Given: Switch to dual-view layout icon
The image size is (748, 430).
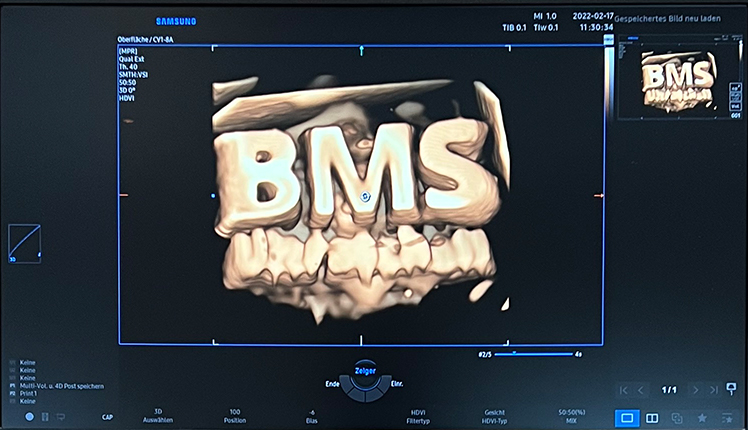Looking at the screenshot, I should pos(652,417).
